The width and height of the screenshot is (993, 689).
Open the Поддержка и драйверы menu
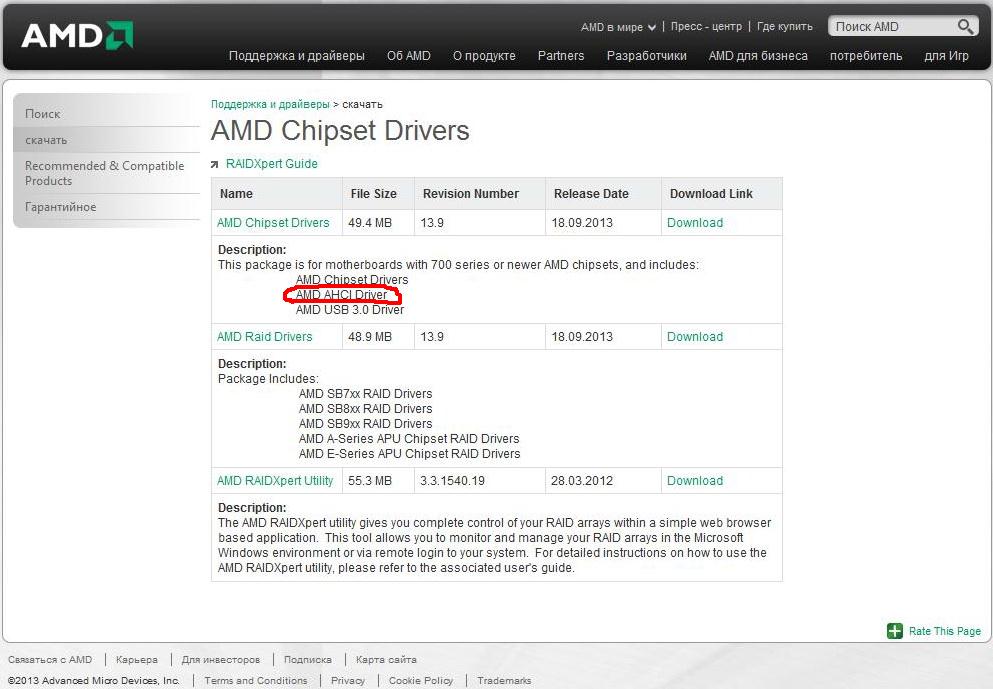[x=296, y=56]
